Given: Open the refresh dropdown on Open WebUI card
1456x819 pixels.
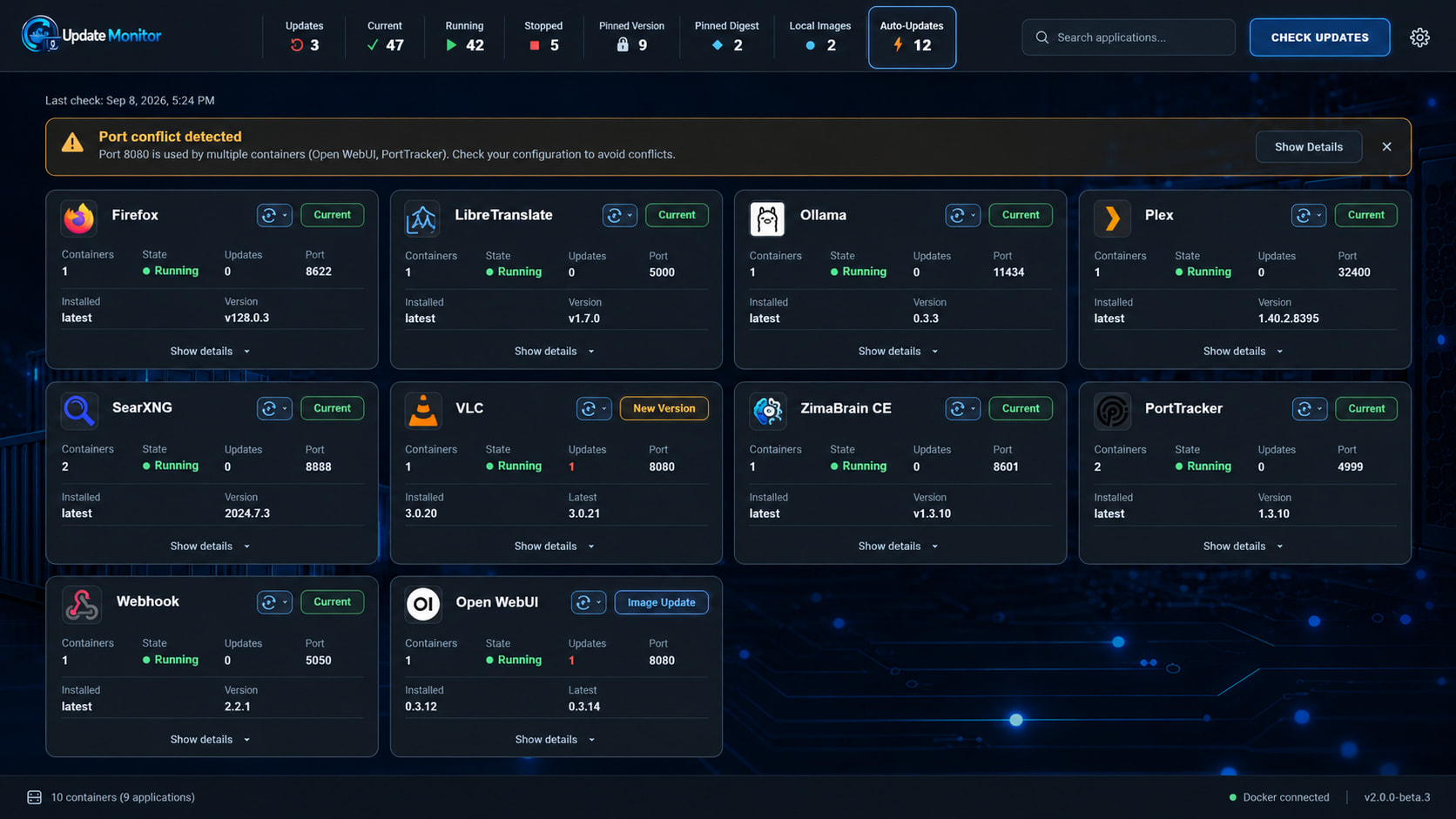Looking at the screenshot, I should point(589,602).
